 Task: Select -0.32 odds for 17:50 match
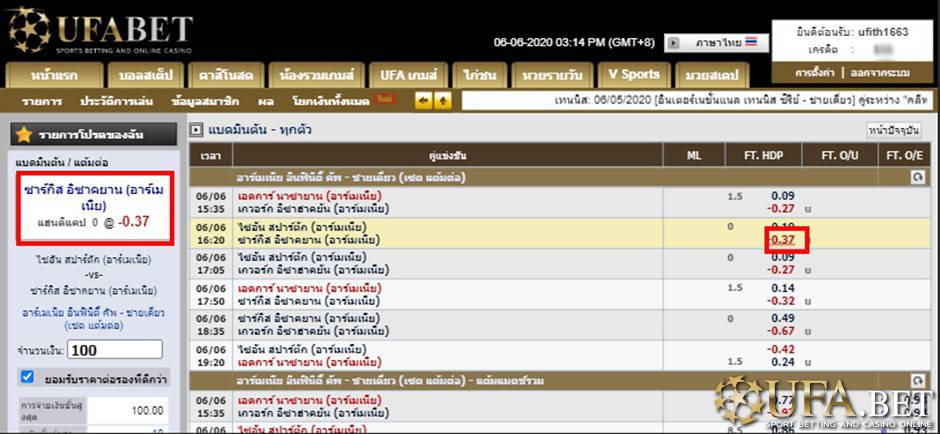coord(782,301)
